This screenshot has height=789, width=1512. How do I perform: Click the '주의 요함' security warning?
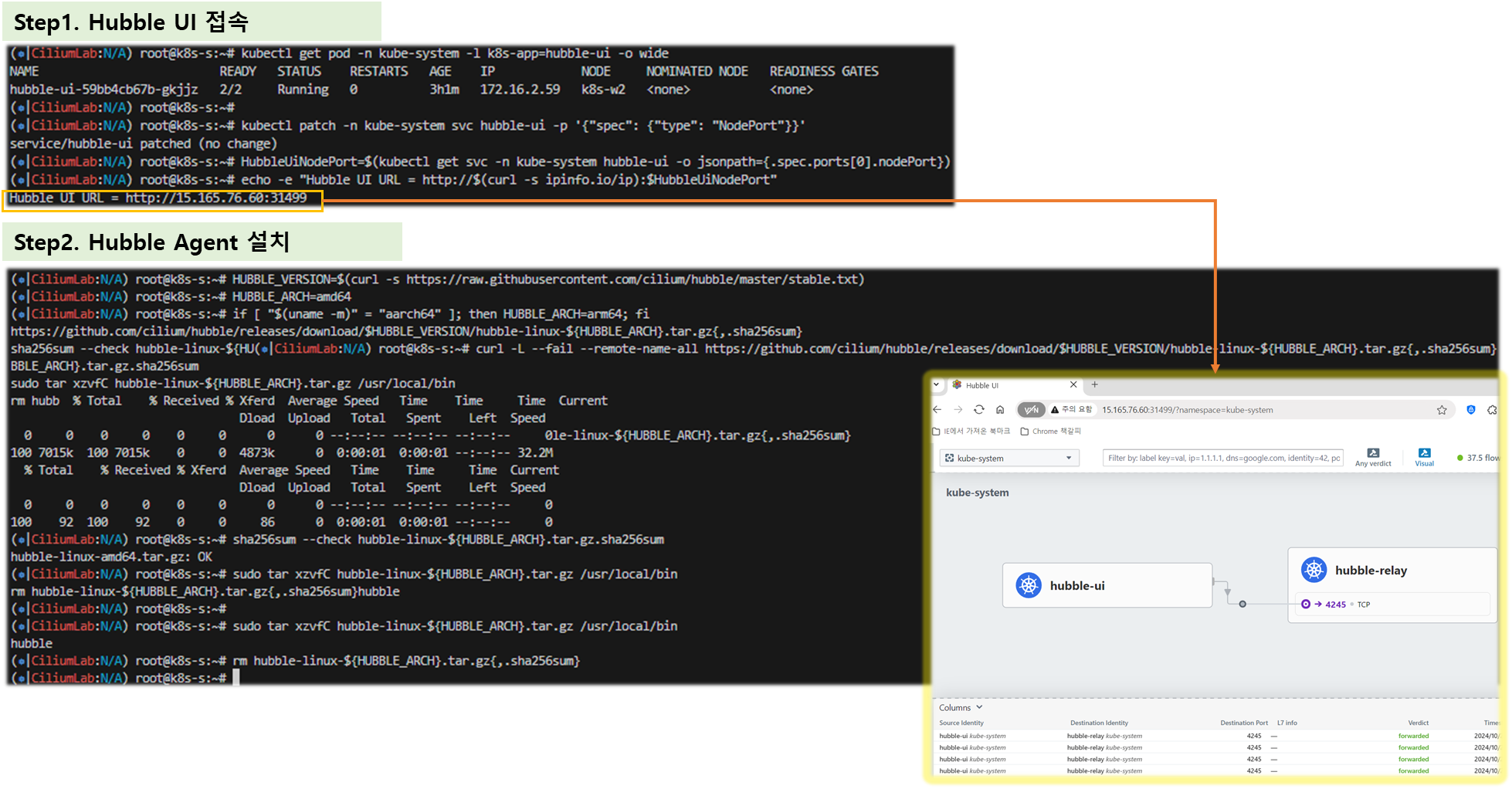tap(1072, 410)
